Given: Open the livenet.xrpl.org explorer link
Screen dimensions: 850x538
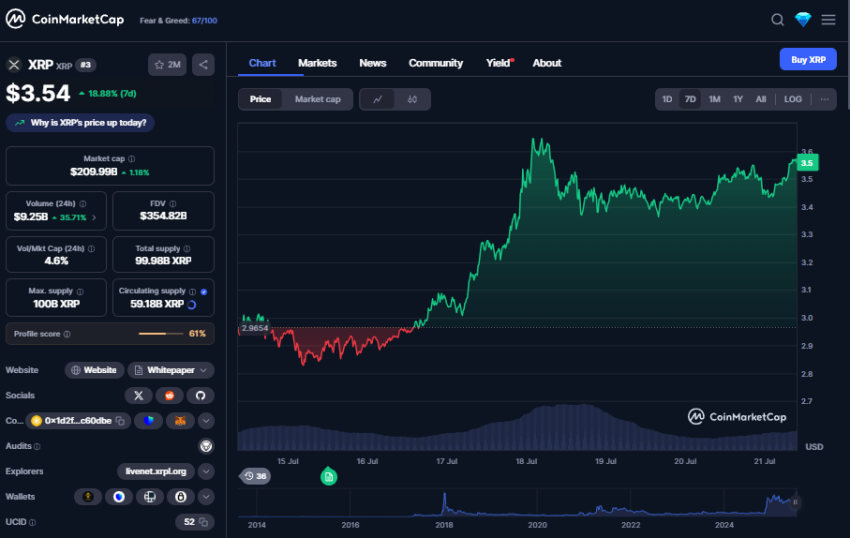Looking at the screenshot, I should pyautogui.click(x=156, y=471).
